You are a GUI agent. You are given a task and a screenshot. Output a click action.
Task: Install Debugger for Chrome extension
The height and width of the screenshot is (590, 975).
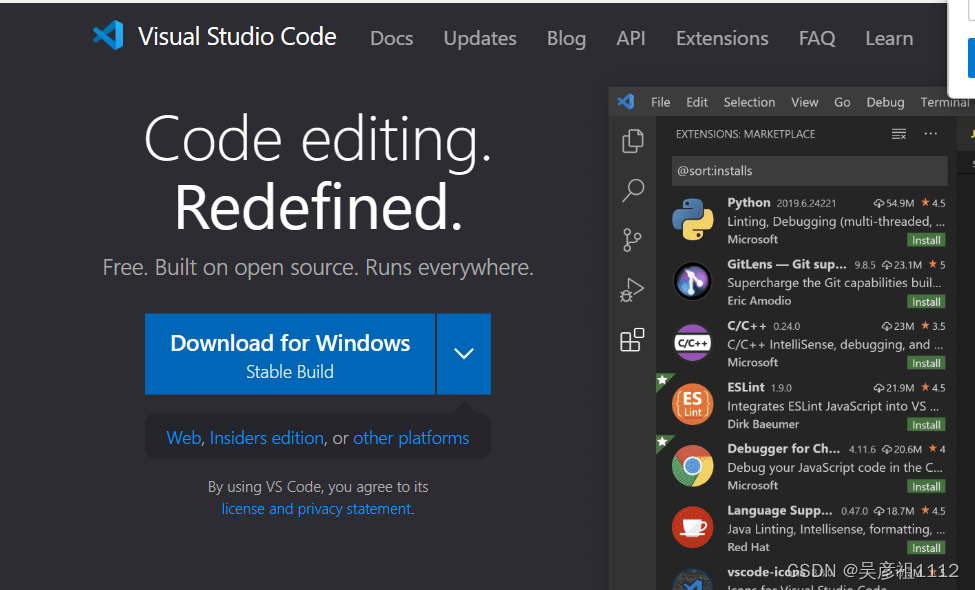(x=926, y=486)
